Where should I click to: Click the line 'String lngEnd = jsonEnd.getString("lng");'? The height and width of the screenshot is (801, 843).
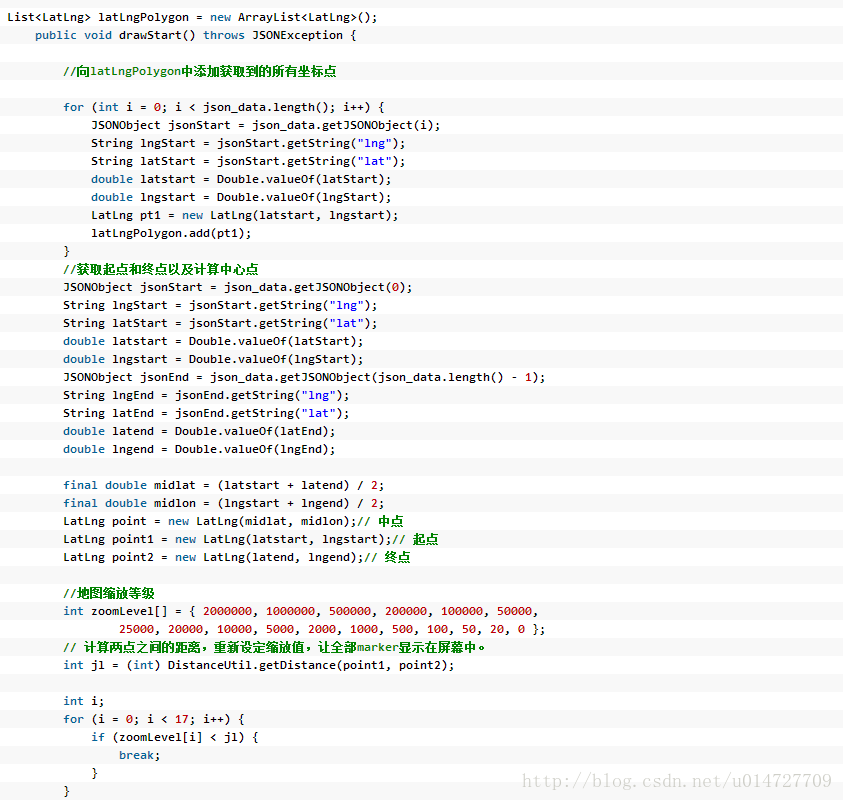[x=206, y=396]
